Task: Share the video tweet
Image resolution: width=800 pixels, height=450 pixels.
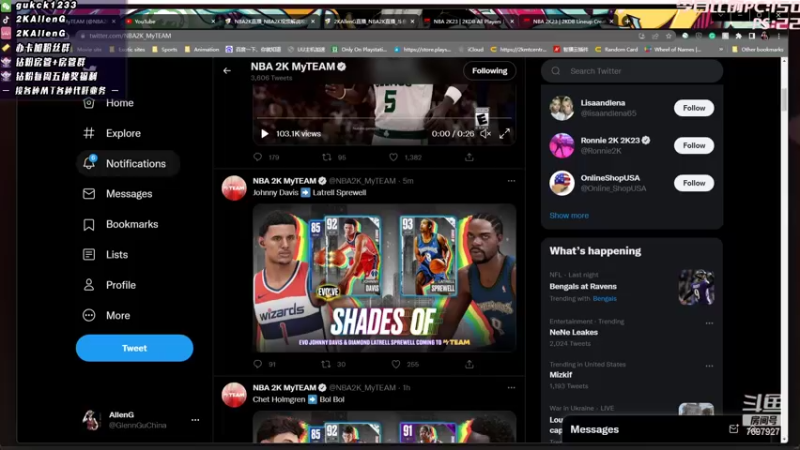Action: tap(469, 157)
